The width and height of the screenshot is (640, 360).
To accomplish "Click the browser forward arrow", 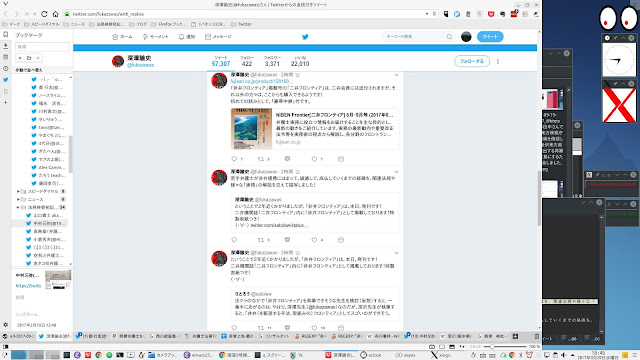I will coord(16,14).
